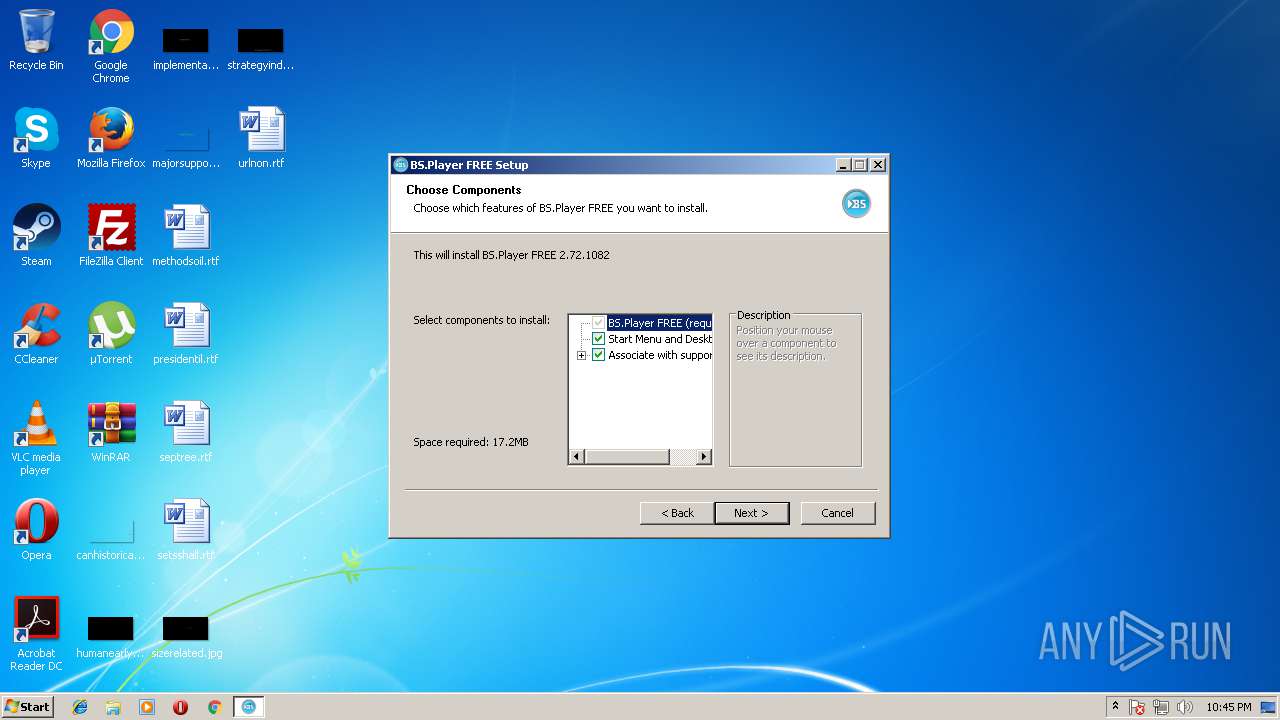Open the volume speaker tray icon

[1185, 707]
